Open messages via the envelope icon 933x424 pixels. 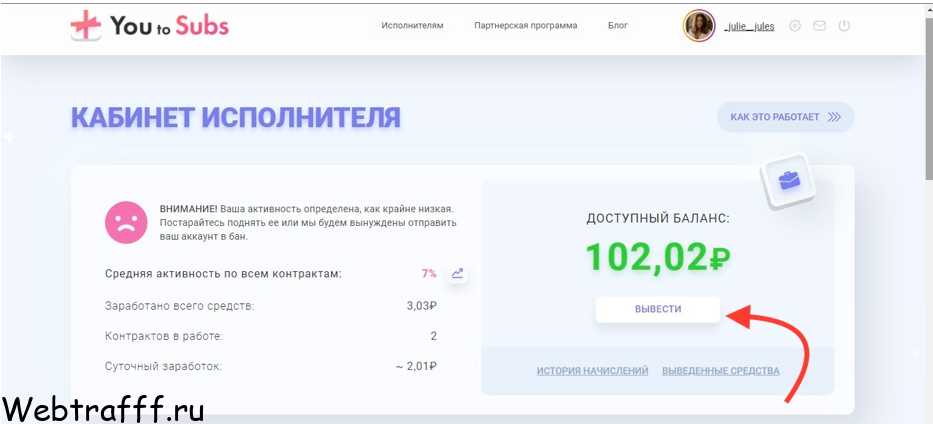click(x=819, y=26)
